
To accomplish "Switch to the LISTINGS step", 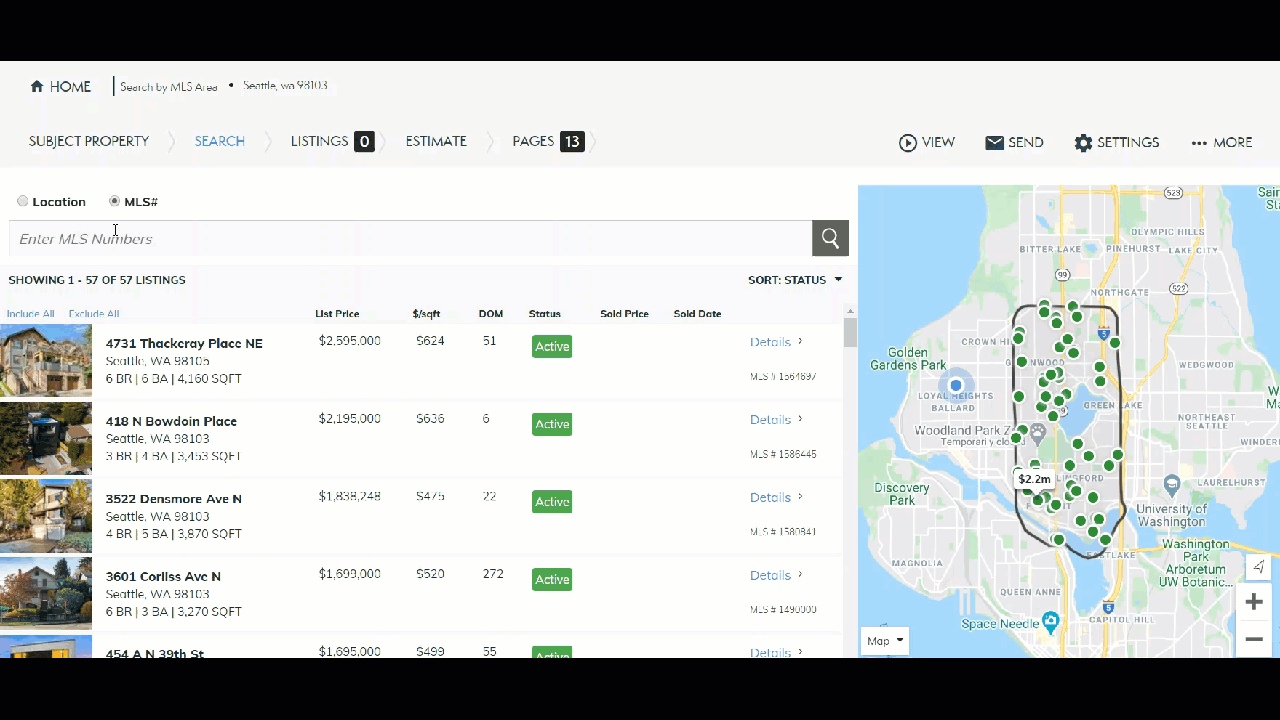I will 322,141.
